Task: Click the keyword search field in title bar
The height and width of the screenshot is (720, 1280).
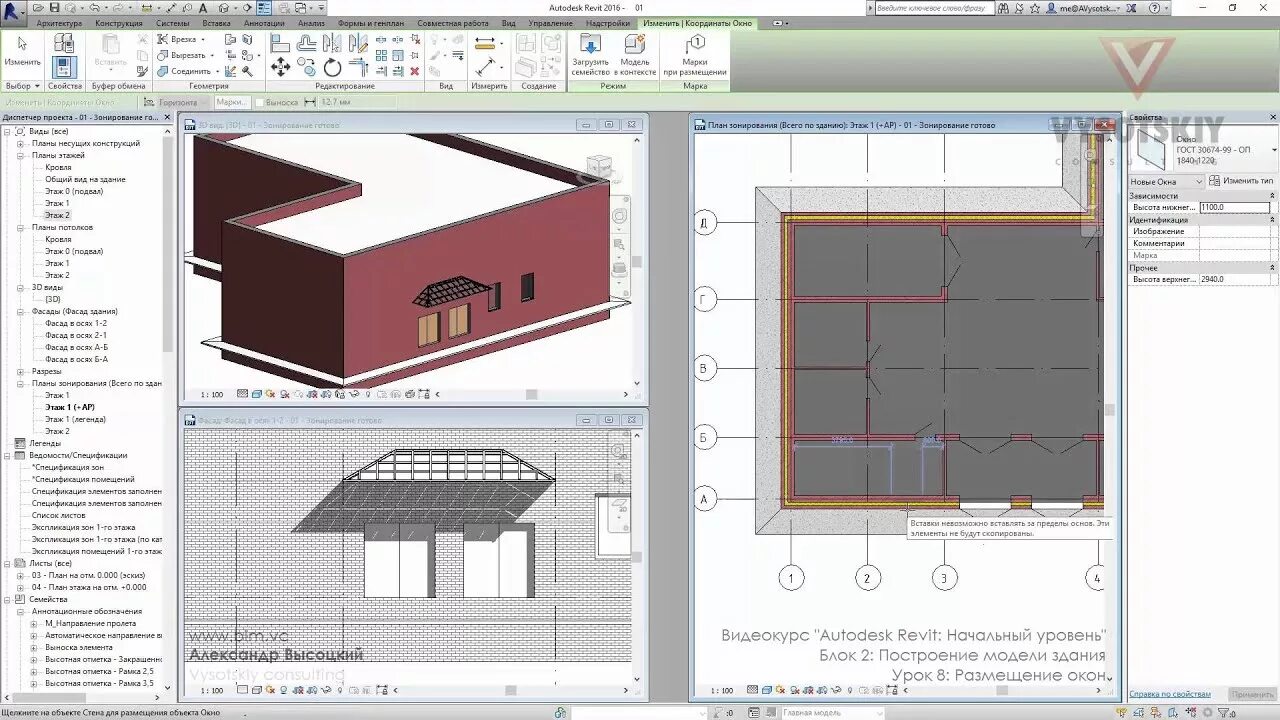Action: click(x=936, y=8)
